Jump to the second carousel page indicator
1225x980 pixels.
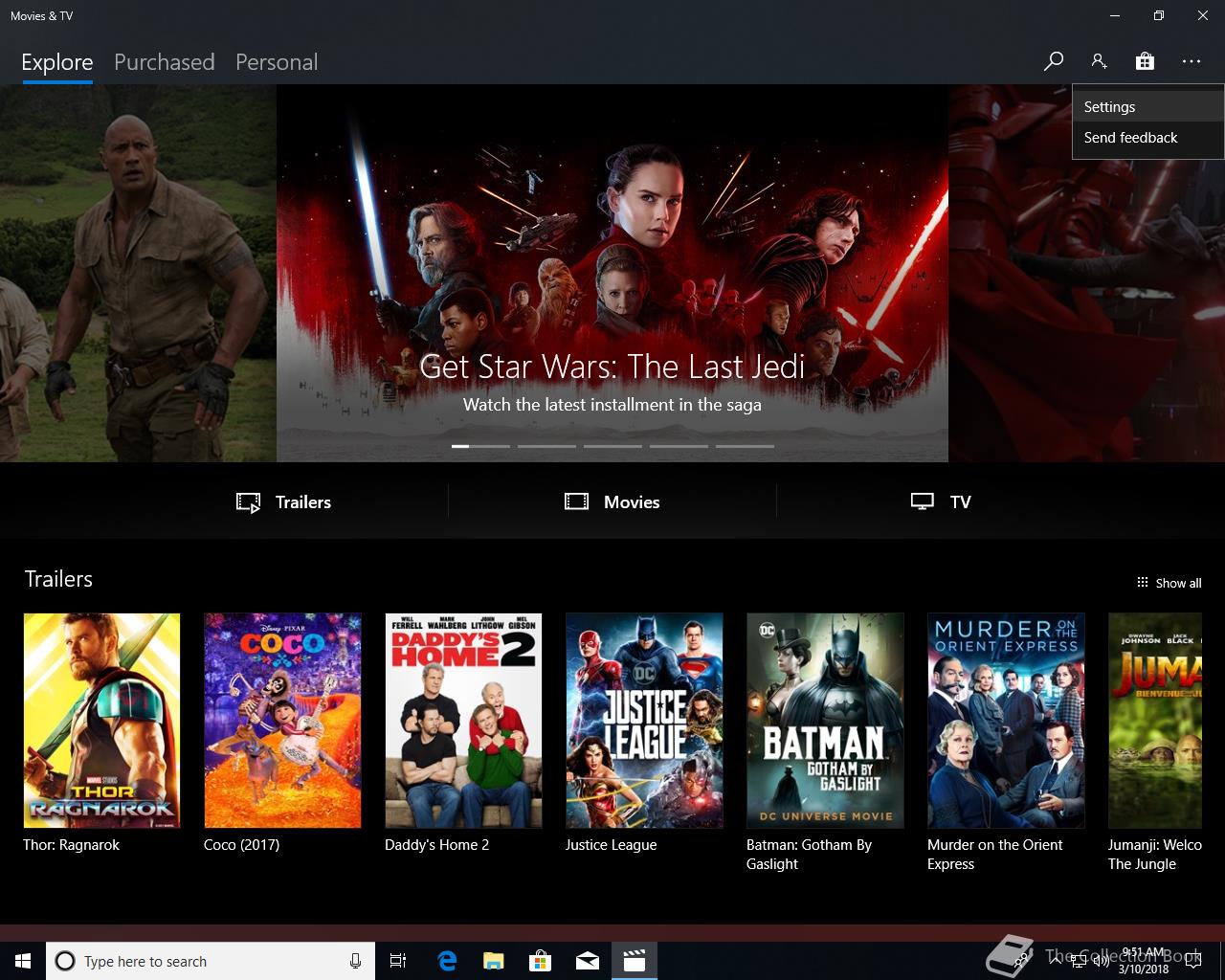click(546, 446)
